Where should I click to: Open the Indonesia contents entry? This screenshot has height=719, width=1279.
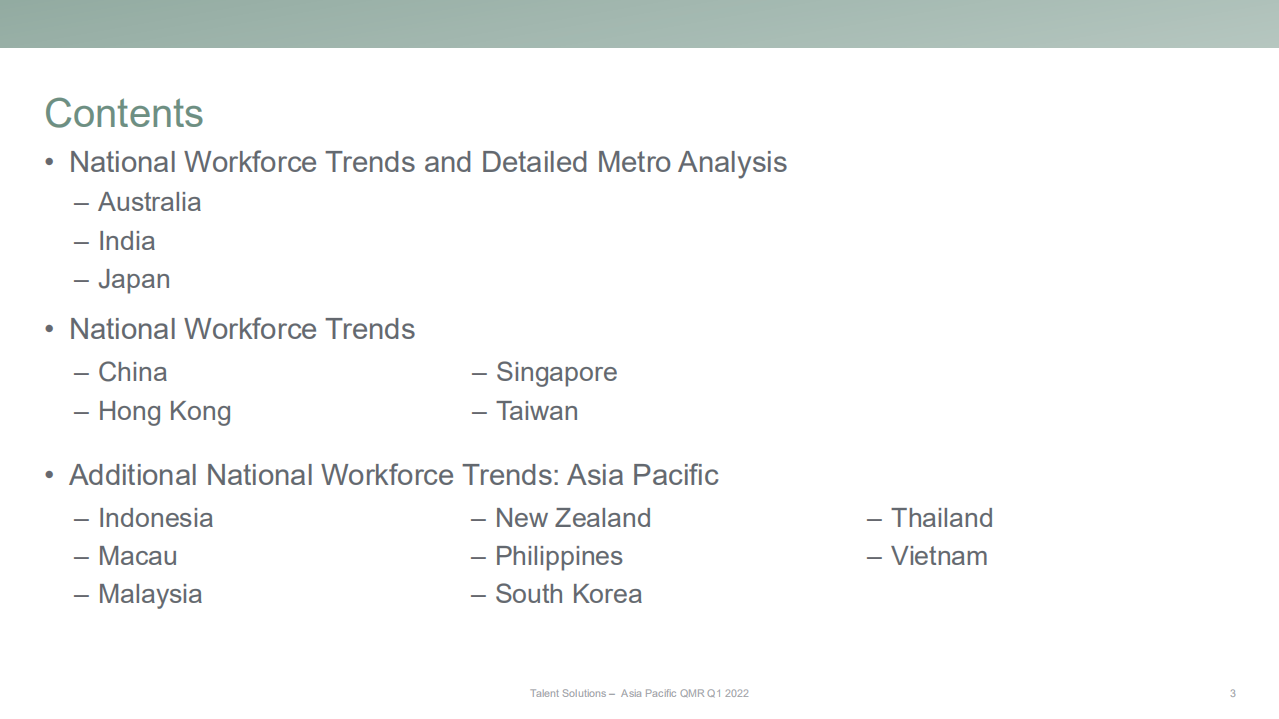155,518
